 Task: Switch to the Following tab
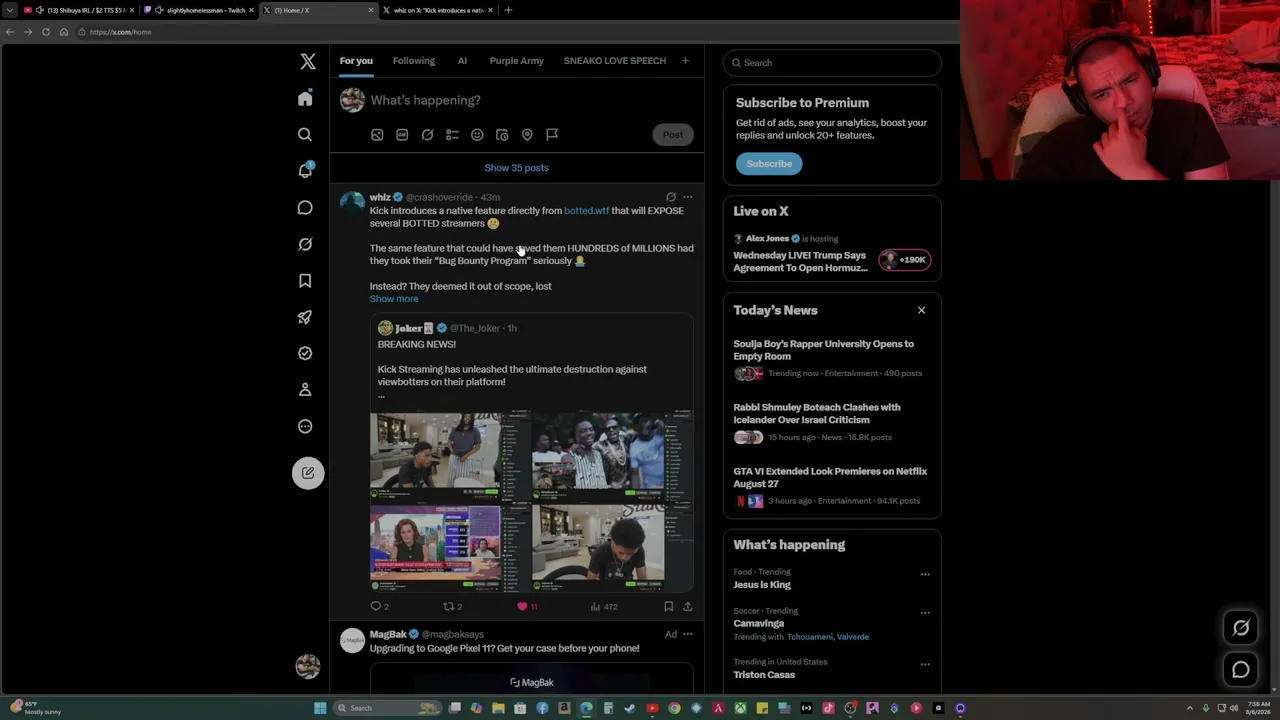click(x=414, y=61)
